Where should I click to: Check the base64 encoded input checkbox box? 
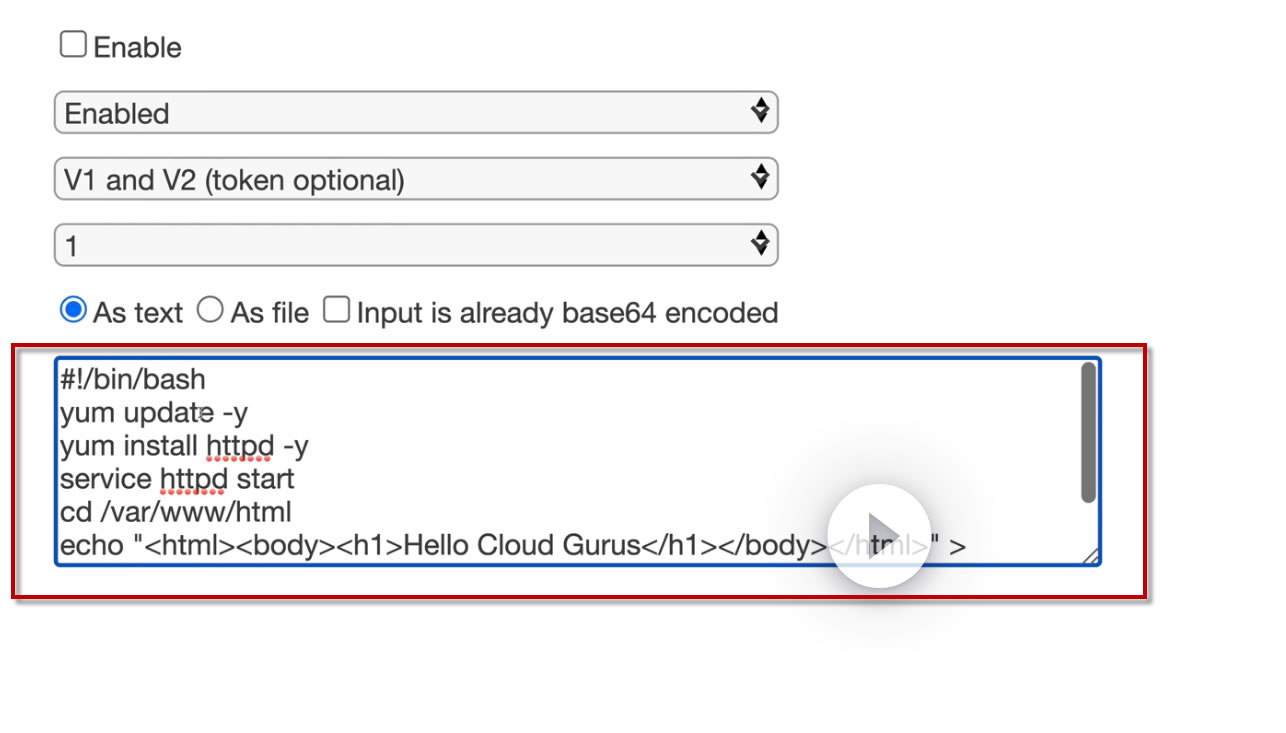[337, 311]
